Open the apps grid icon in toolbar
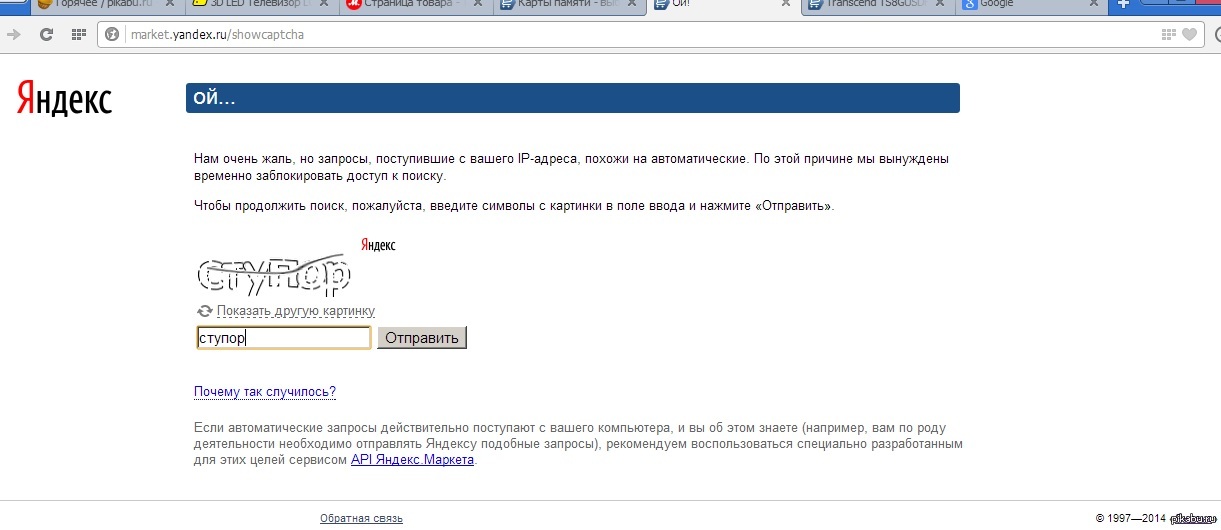Image resolution: width=1221 pixels, height=530 pixels. click(x=78, y=35)
